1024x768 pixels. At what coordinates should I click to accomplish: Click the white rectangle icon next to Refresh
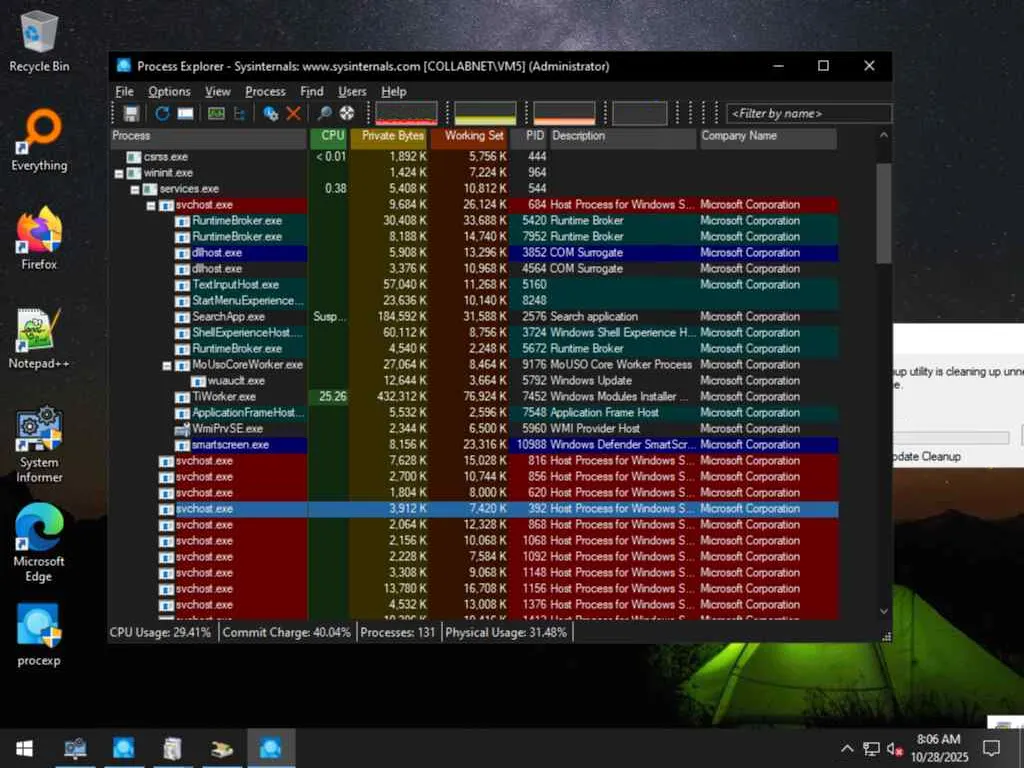click(185, 114)
